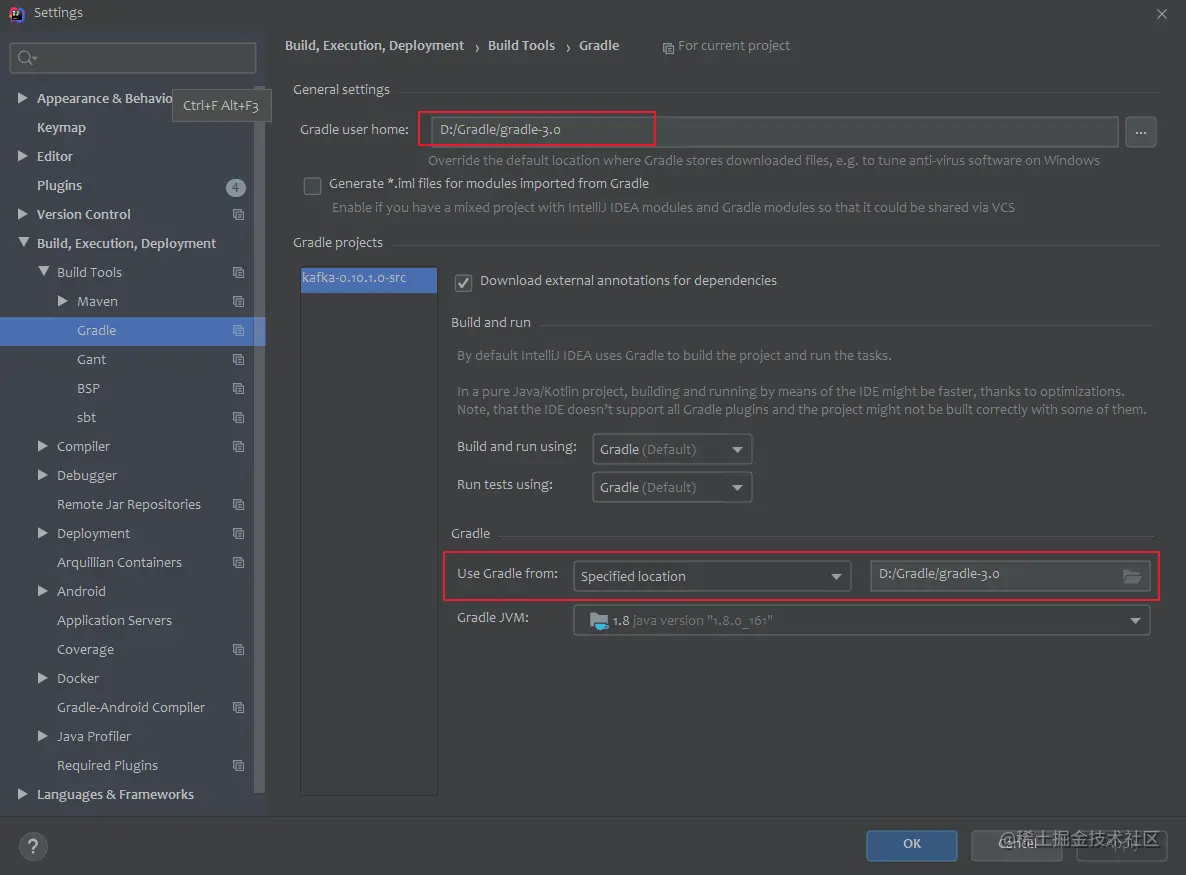Click the search magnifier icon in settings
This screenshot has width=1186, height=875.
(27, 57)
